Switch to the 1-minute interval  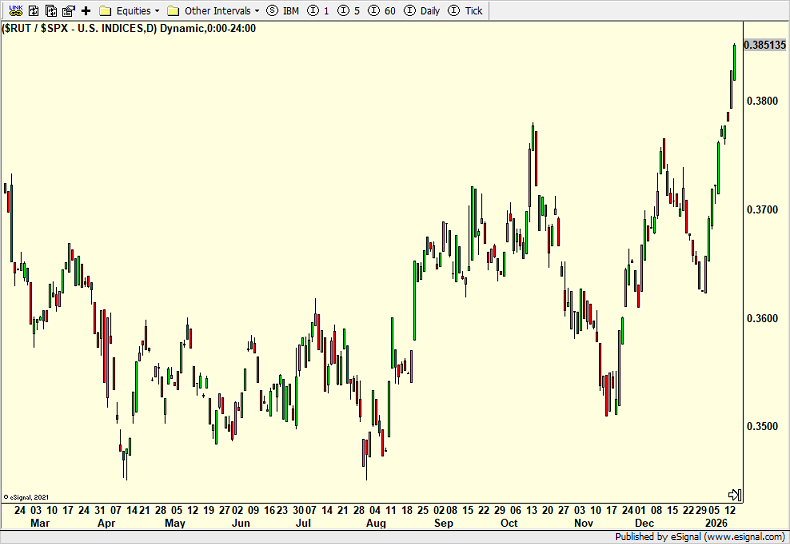[319, 11]
